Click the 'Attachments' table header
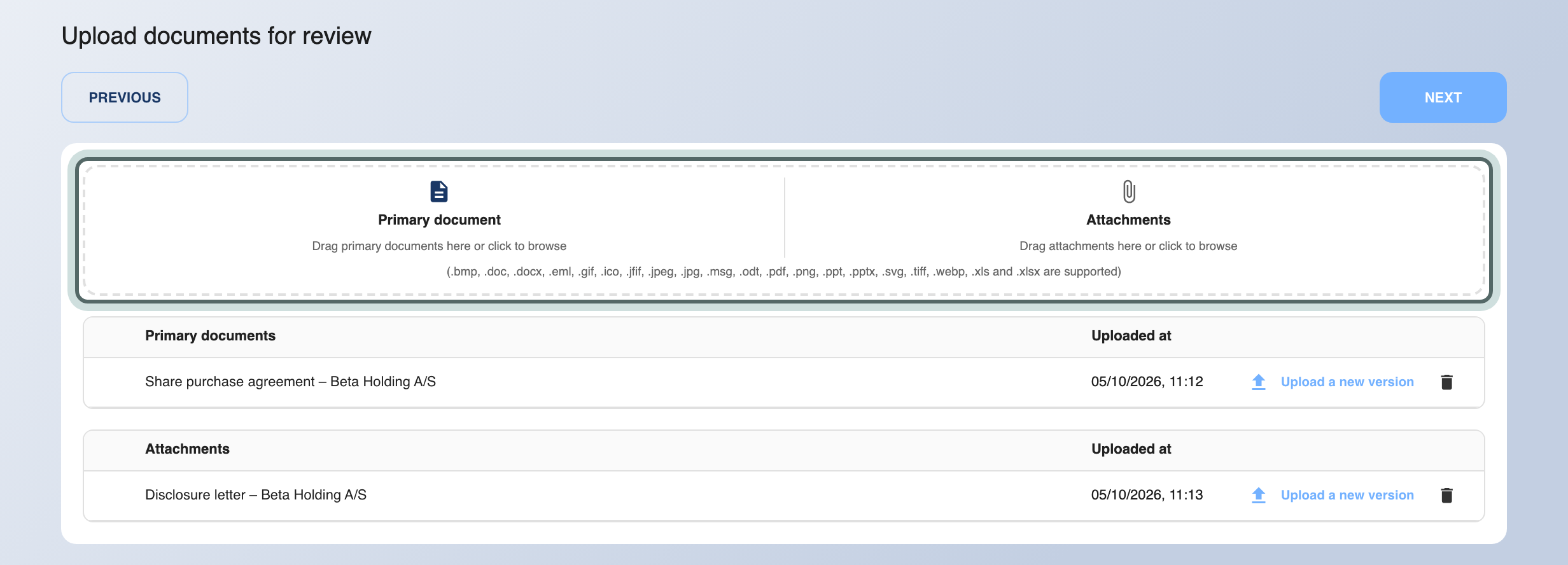Viewport: 1568px width, 565px height. coord(187,449)
